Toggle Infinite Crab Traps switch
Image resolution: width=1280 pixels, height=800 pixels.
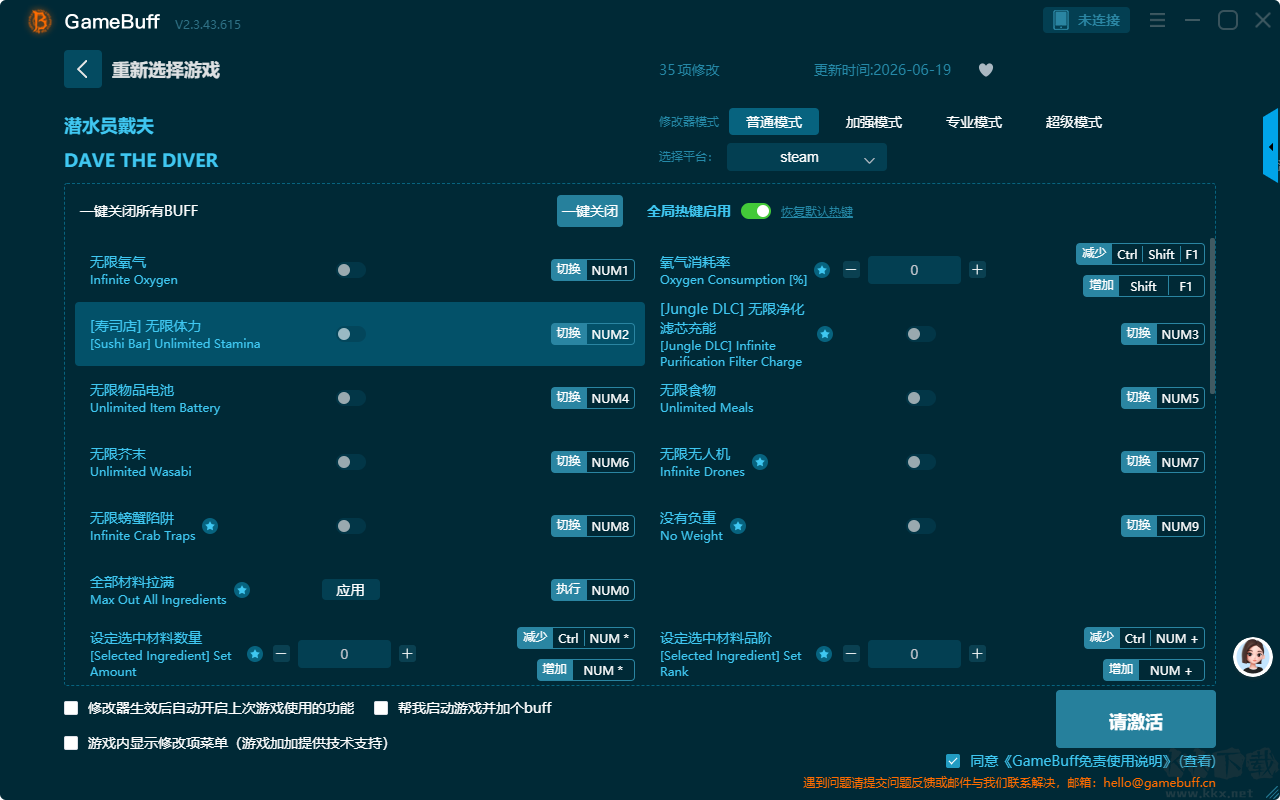pos(351,526)
